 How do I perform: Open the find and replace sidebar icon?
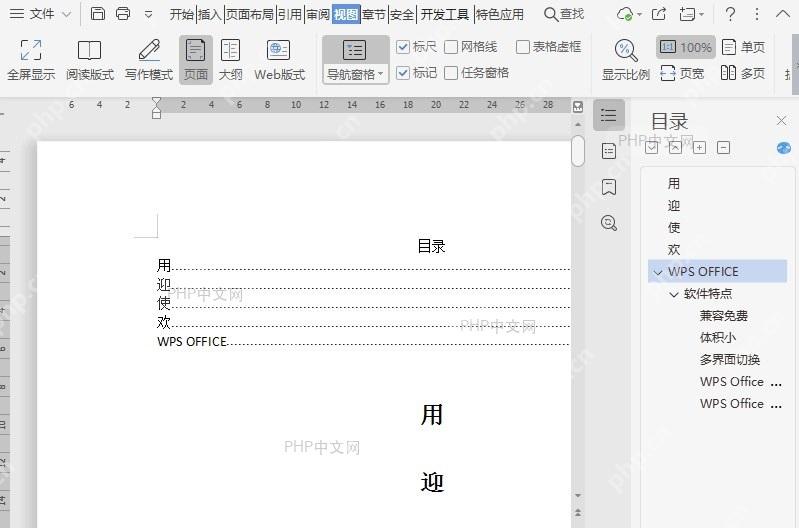point(609,223)
